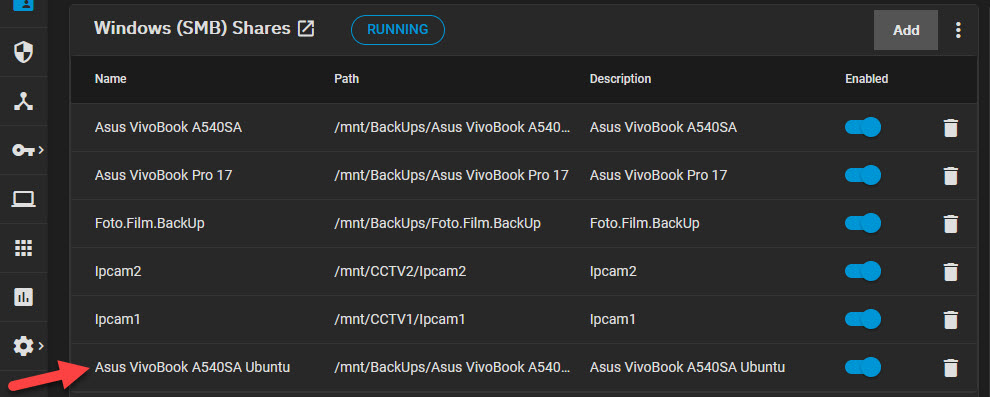Open the Windows (SMB) Shares title link
This screenshot has width=990, height=397.
tap(192, 28)
